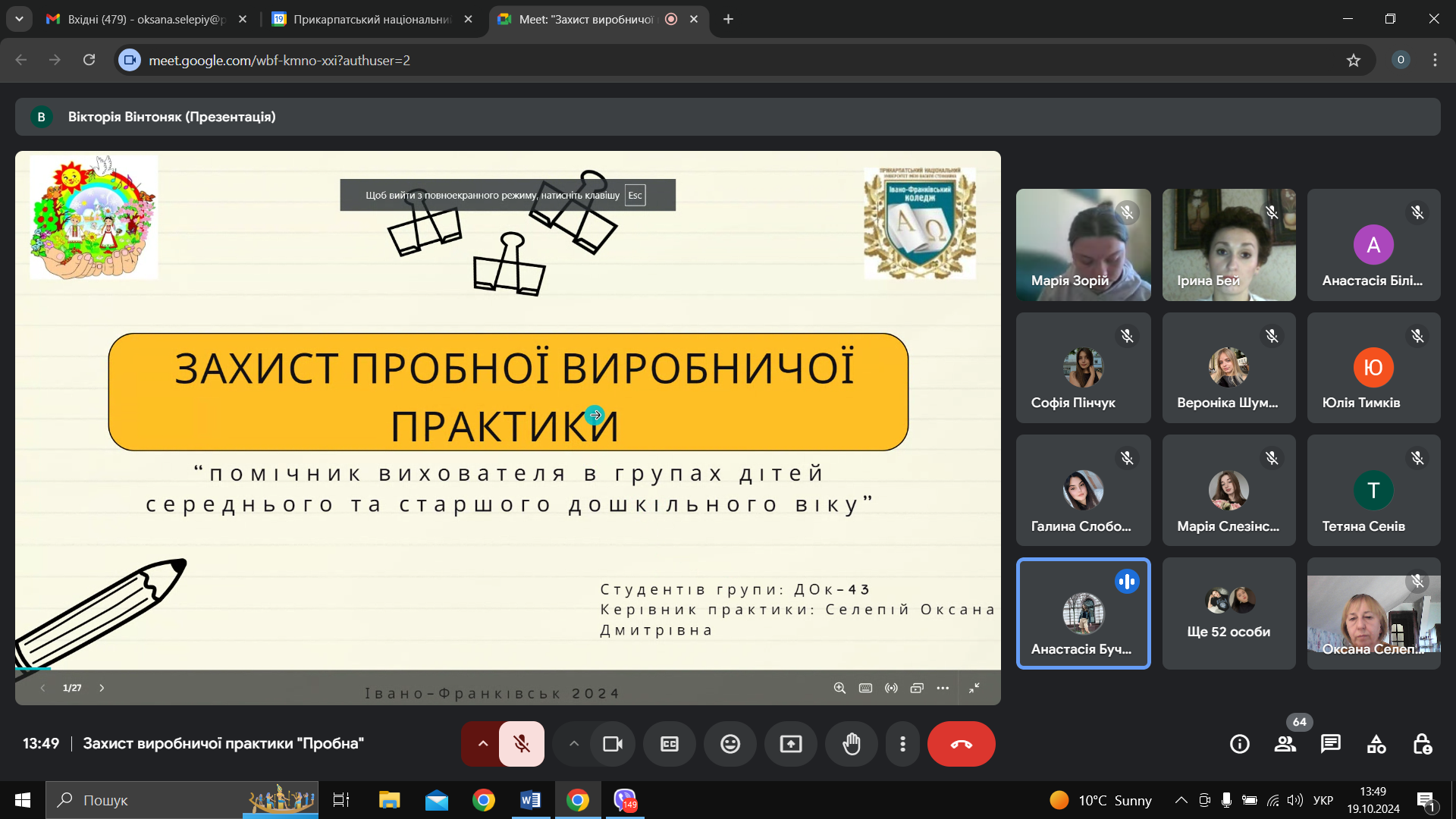Switch to the Gmail inbox tab

[144, 19]
